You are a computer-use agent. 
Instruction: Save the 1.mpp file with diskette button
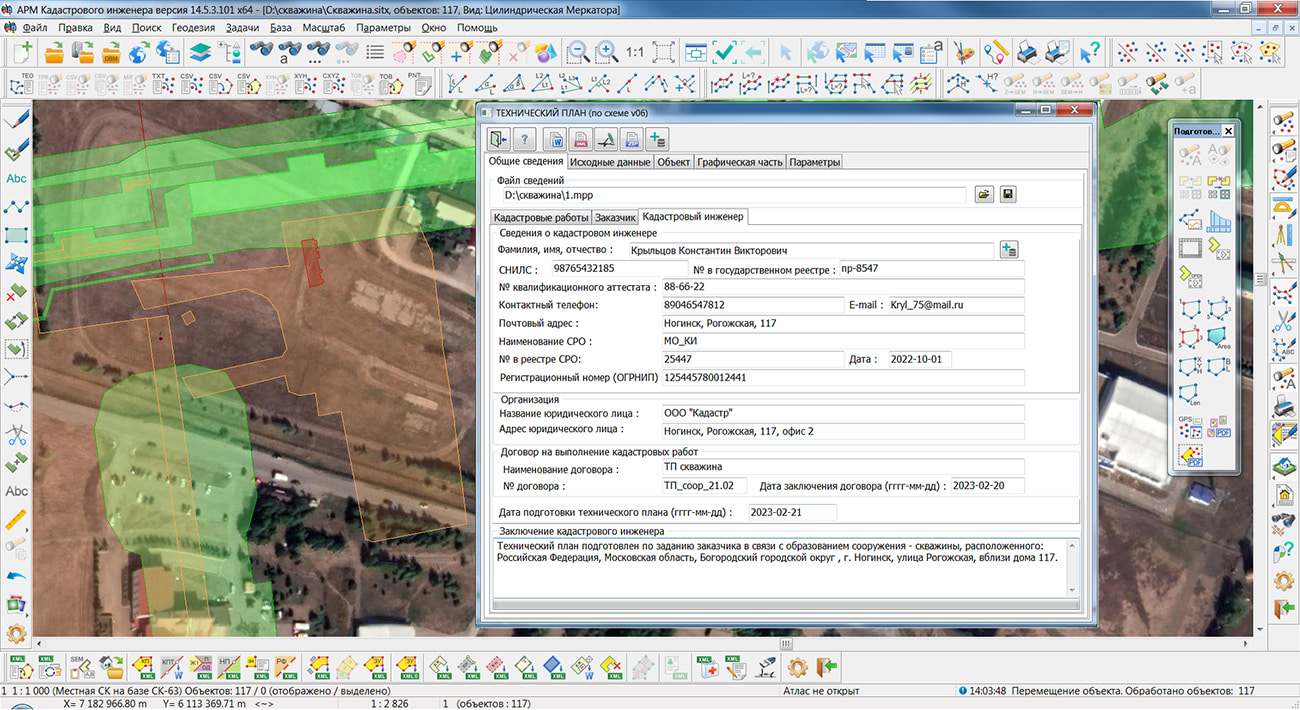tap(1008, 195)
